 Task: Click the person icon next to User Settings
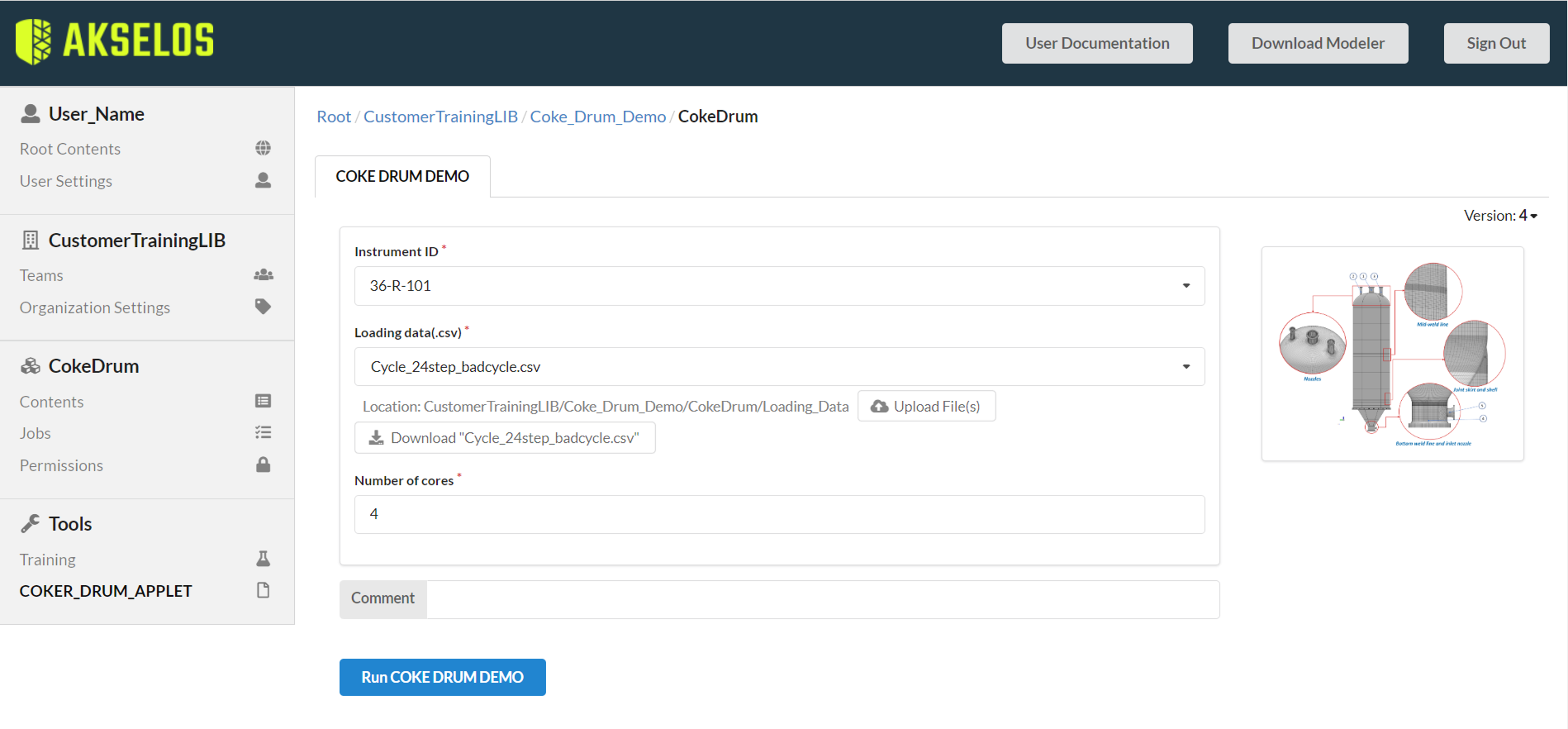click(263, 180)
